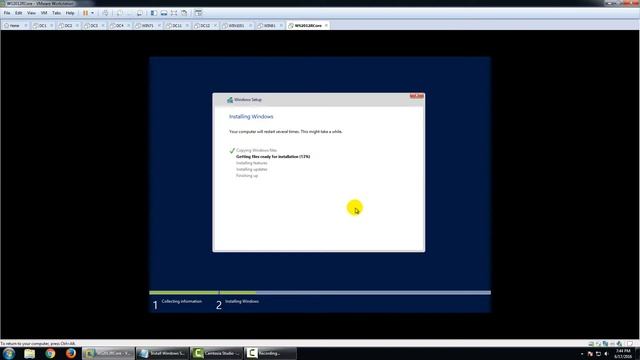
Task: Open Firefox from the taskbar
Action: [71, 353]
